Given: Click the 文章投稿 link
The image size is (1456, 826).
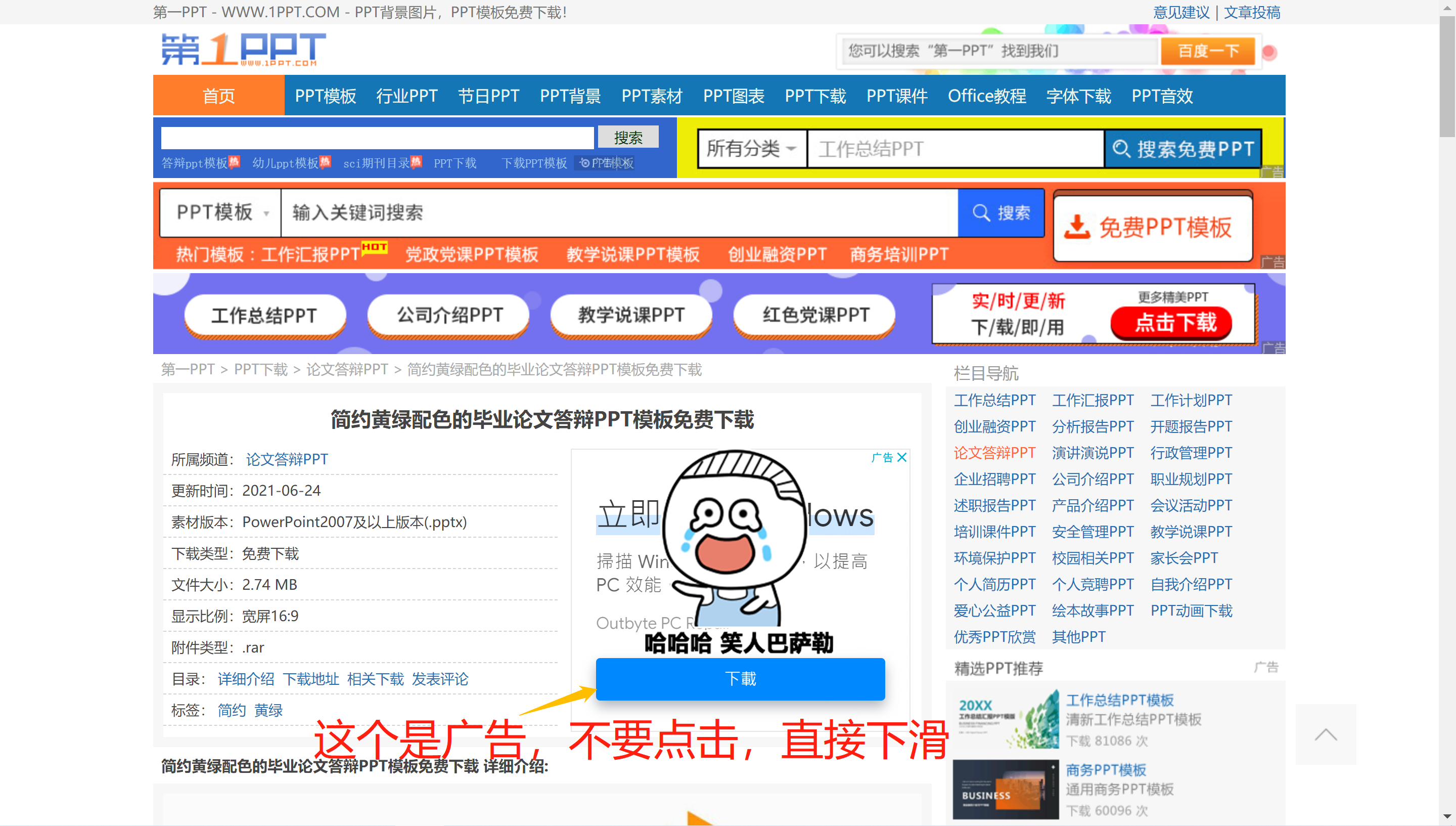Looking at the screenshot, I should click(1253, 12).
